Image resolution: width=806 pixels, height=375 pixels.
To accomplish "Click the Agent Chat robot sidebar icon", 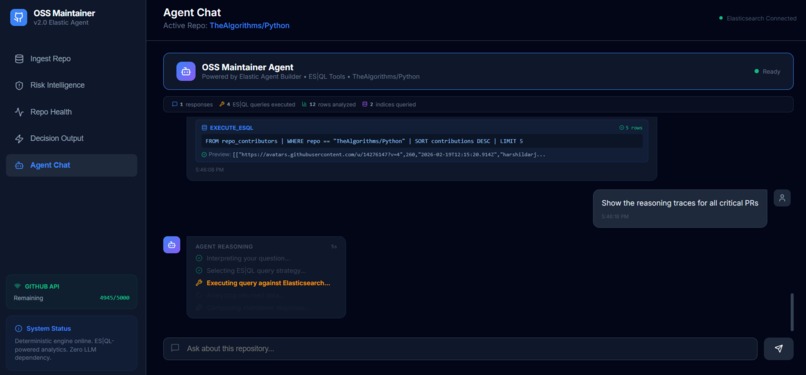I will coord(19,165).
